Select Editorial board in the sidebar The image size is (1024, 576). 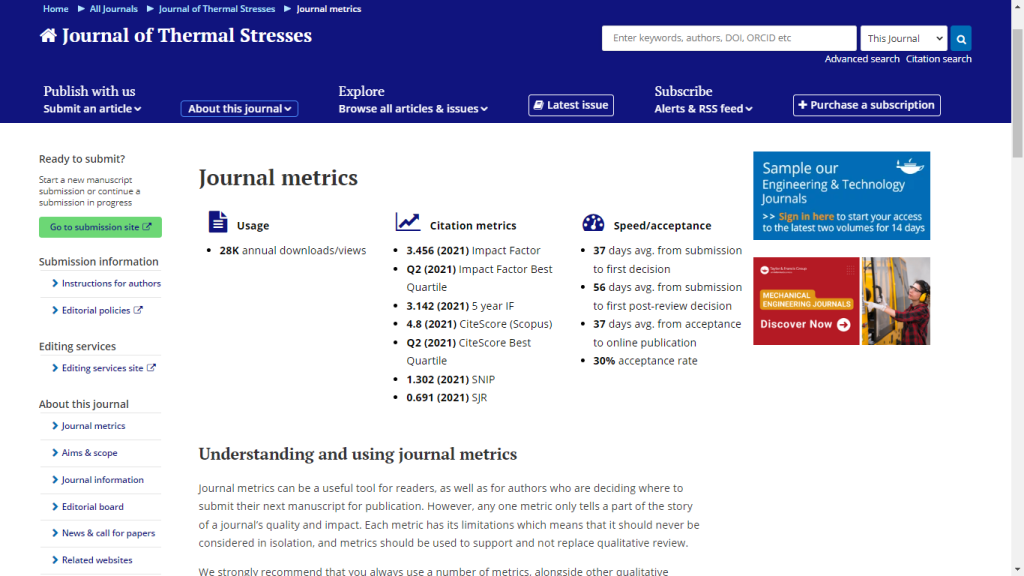(93, 507)
